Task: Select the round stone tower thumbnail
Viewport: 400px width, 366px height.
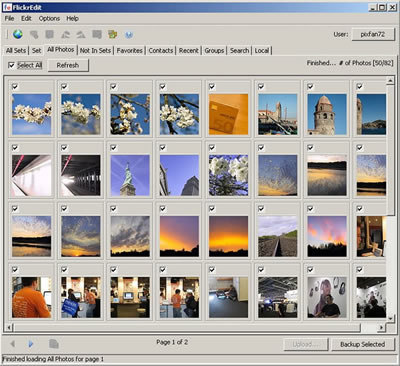Action: coord(327,114)
